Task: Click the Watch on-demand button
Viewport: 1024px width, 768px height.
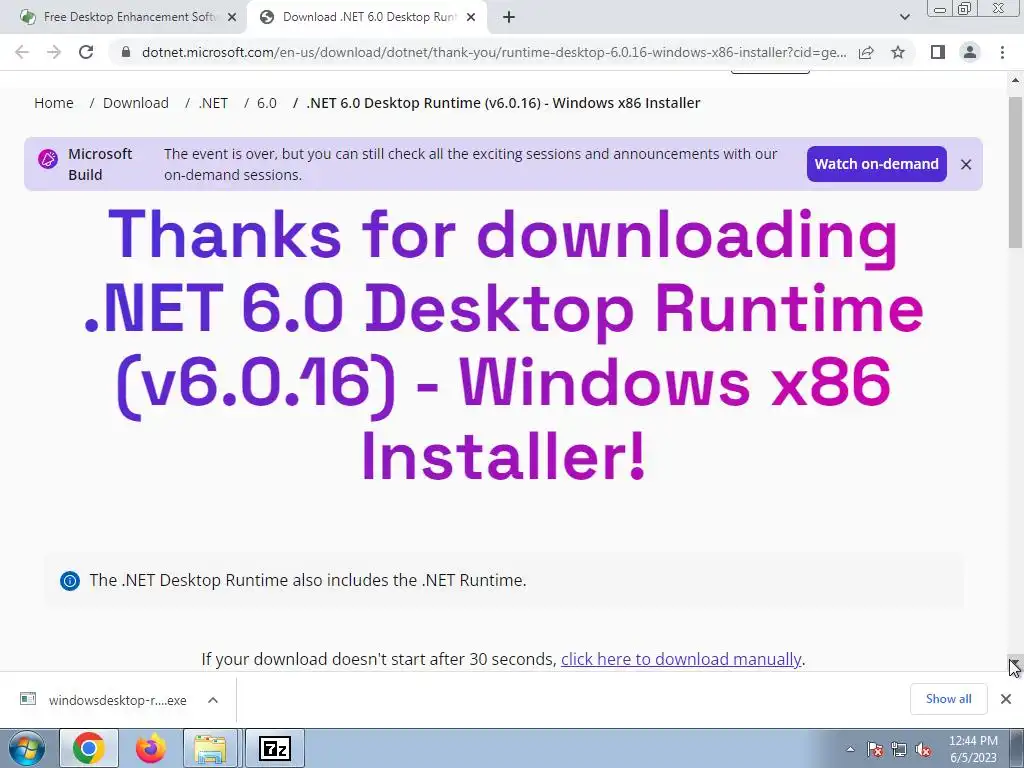Action: (876, 164)
